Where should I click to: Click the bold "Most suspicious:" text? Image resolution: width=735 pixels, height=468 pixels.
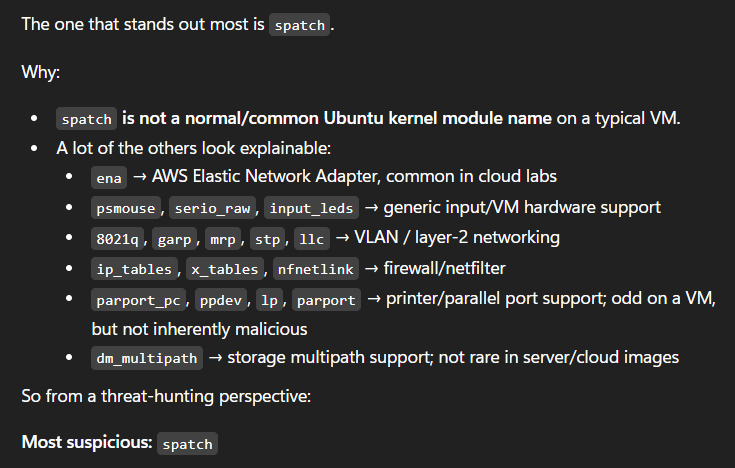(x=86, y=443)
